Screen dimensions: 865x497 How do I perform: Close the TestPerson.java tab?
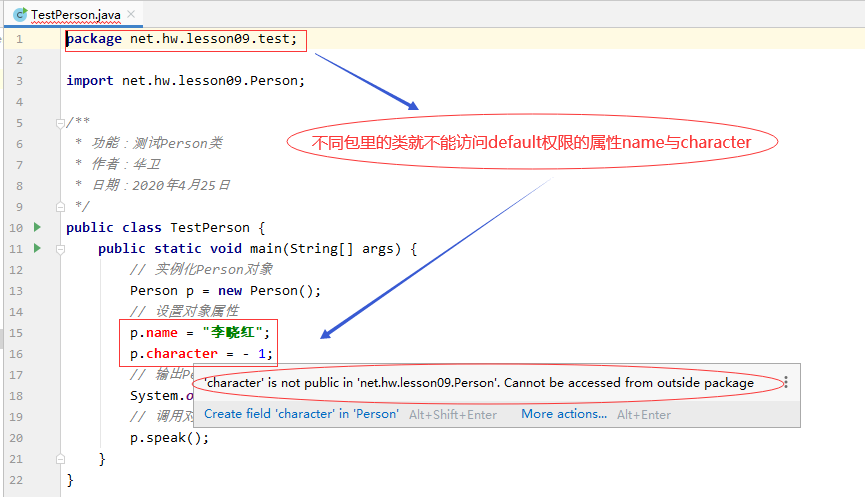pyautogui.click(x=131, y=14)
